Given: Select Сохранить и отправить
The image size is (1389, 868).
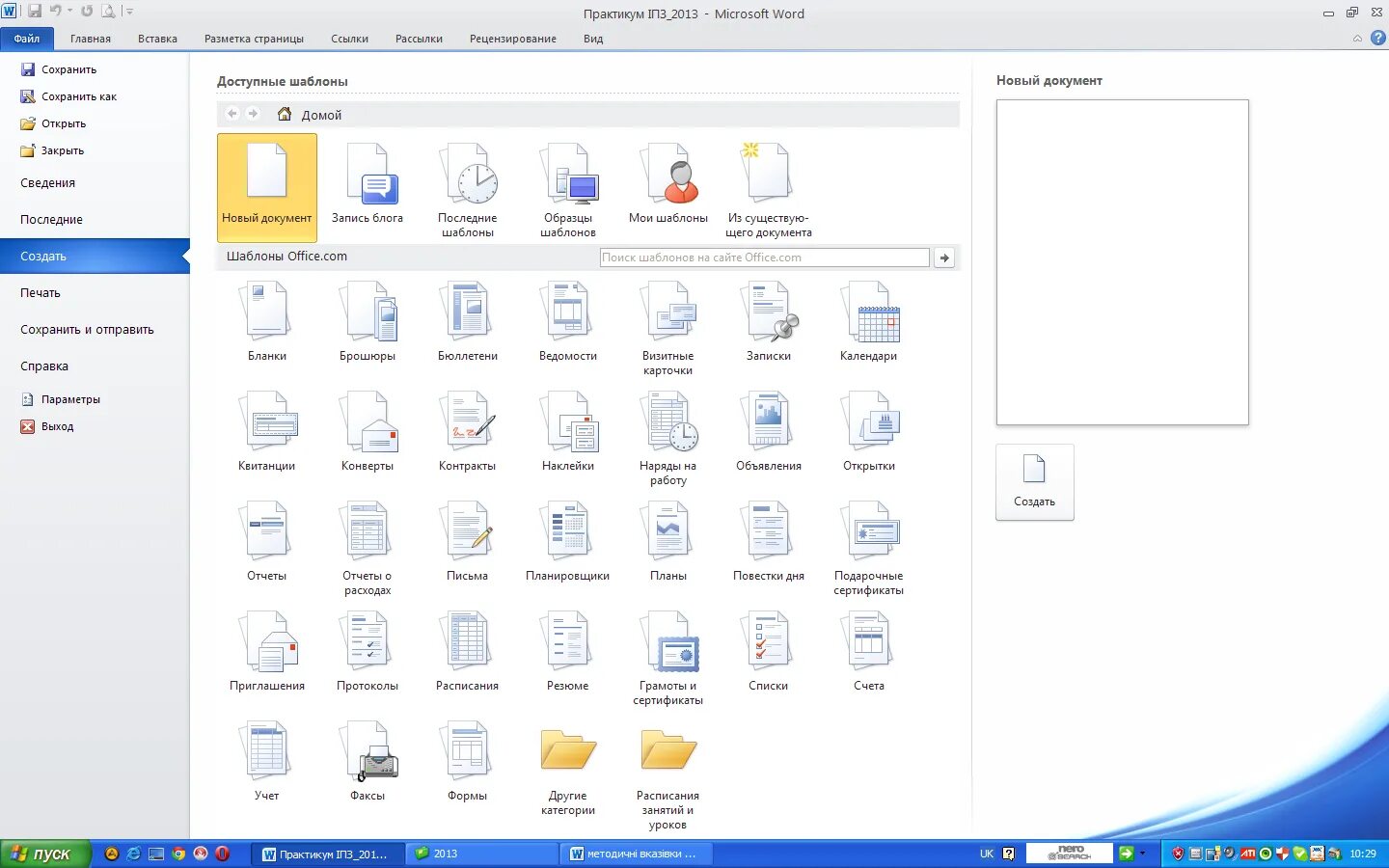Looking at the screenshot, I should [87, 330].
